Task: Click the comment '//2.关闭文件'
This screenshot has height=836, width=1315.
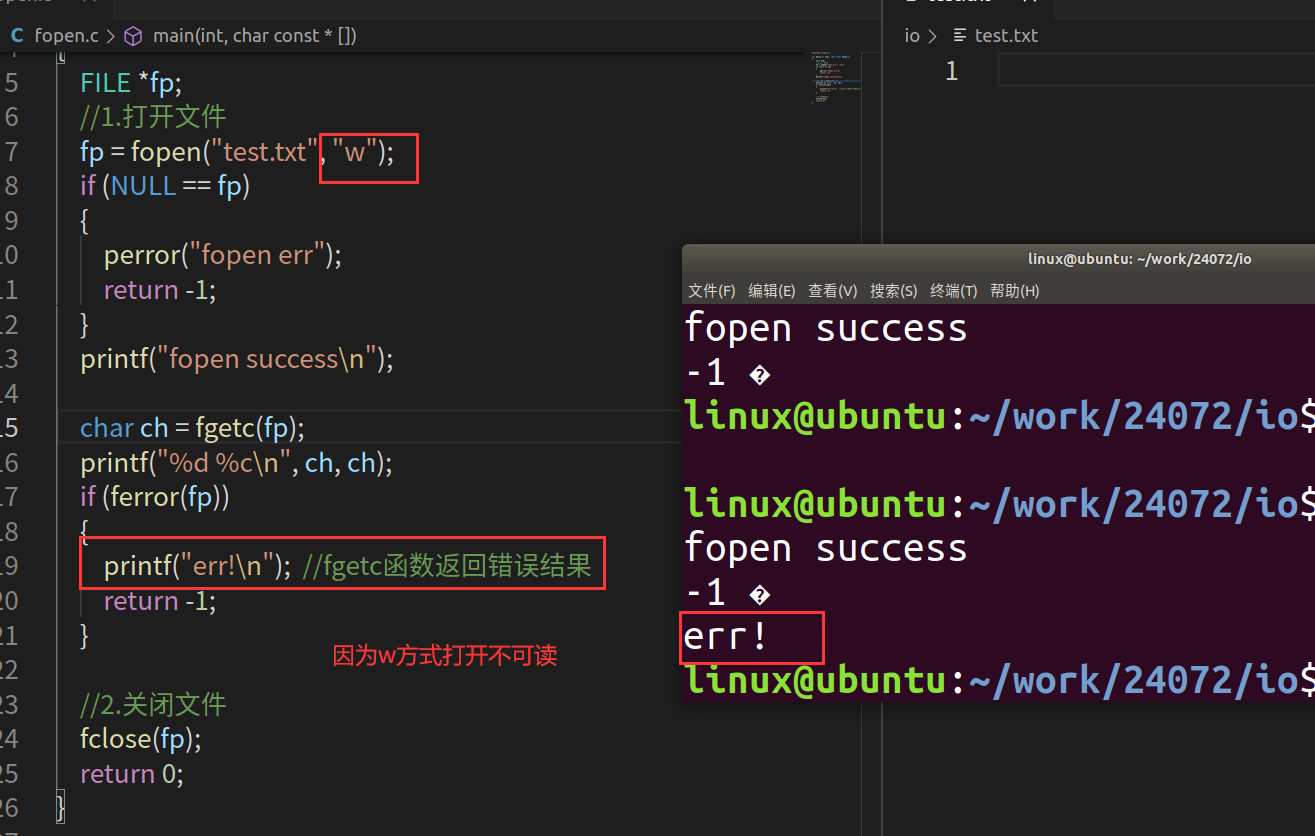Action: [x=153, y=704]
